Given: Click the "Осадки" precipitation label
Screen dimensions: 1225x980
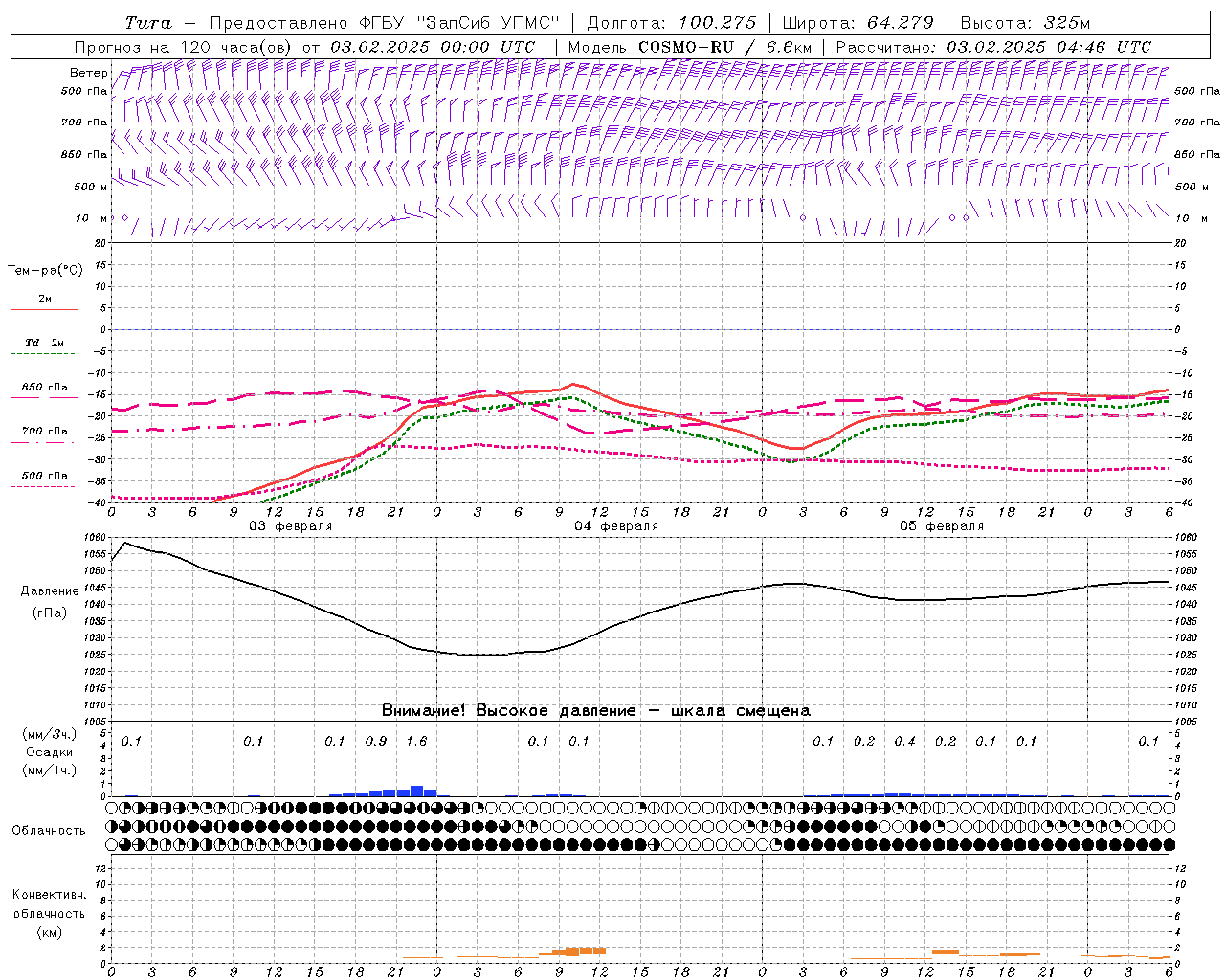Looking at the screenshot, I should (49, 752).
